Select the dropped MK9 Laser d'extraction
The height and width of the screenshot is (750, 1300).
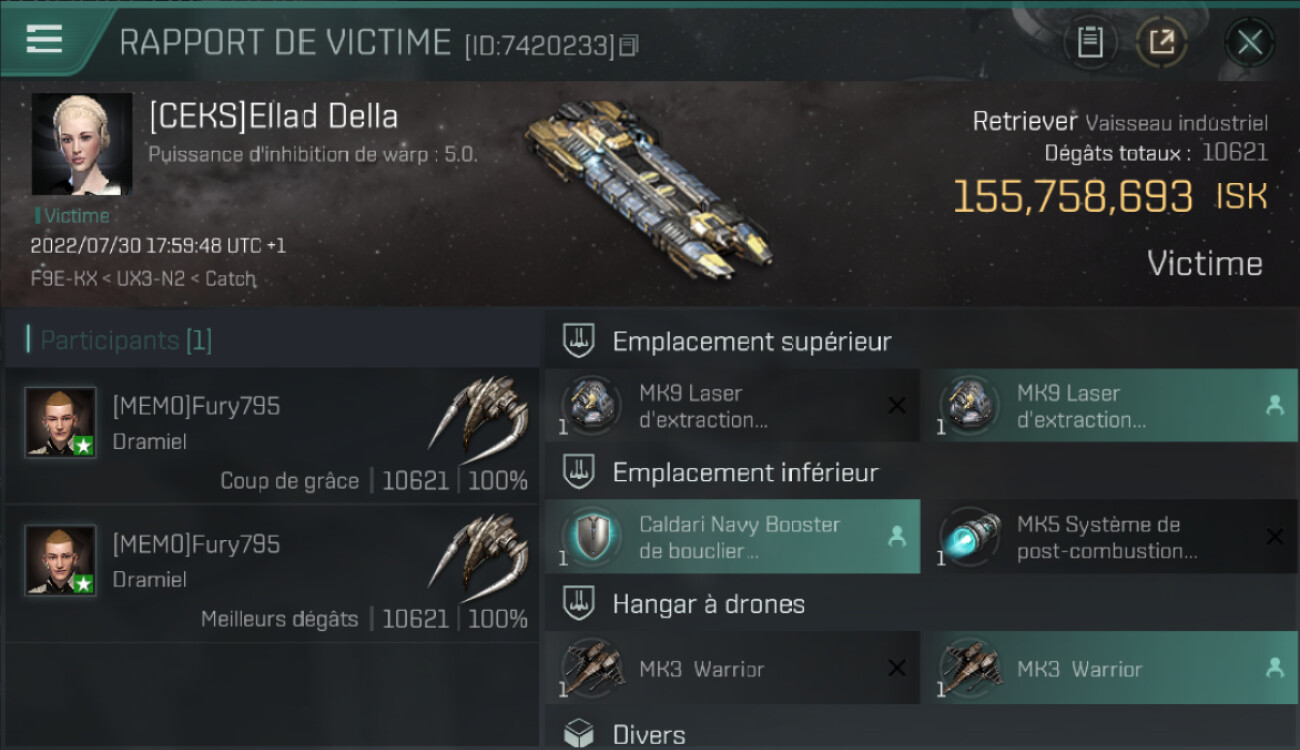[1110, 406]
